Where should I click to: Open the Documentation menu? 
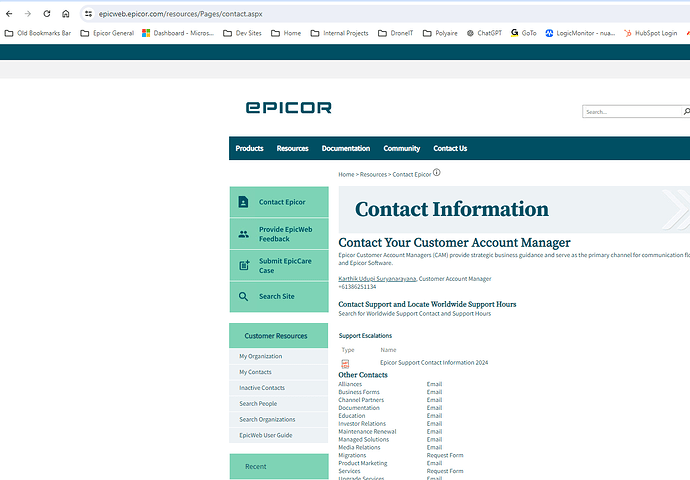tap(346, 148)
